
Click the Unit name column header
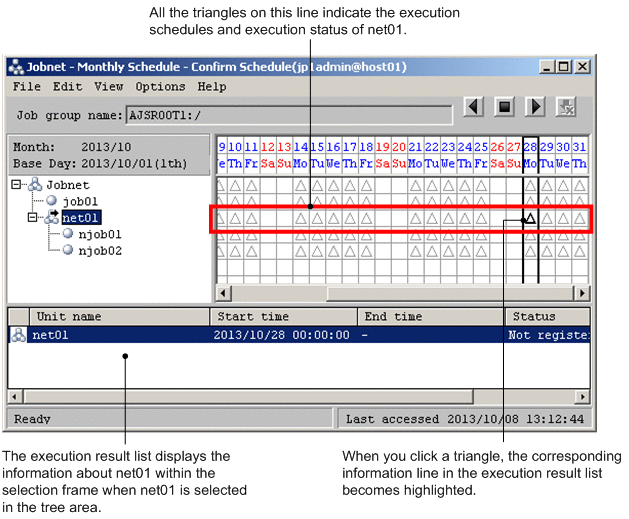click(68, 316)
